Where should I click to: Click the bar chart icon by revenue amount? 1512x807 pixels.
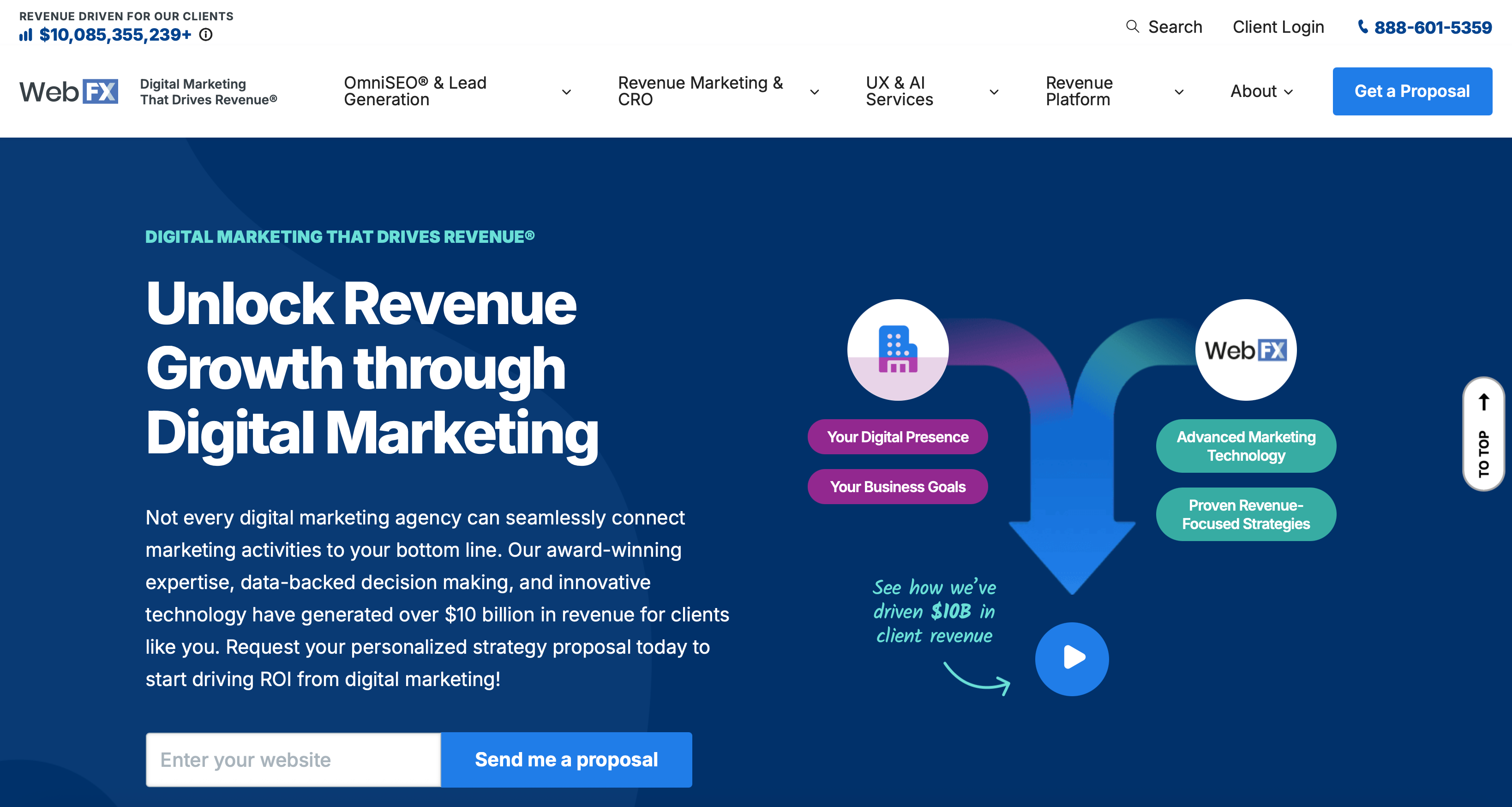tap(26, 35)
